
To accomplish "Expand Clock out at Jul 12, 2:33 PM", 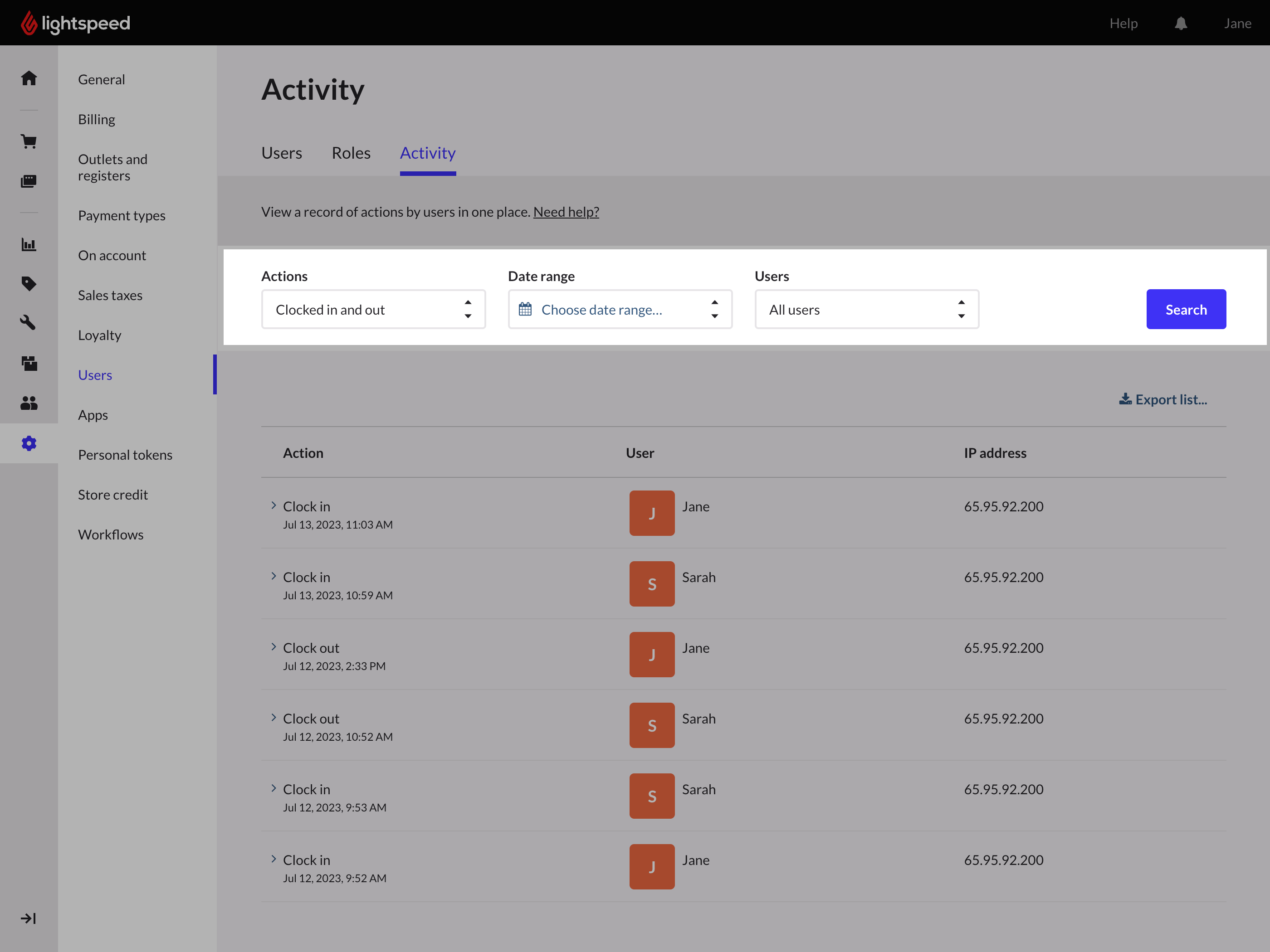I will pyautogui.click(x=274, y=647).
